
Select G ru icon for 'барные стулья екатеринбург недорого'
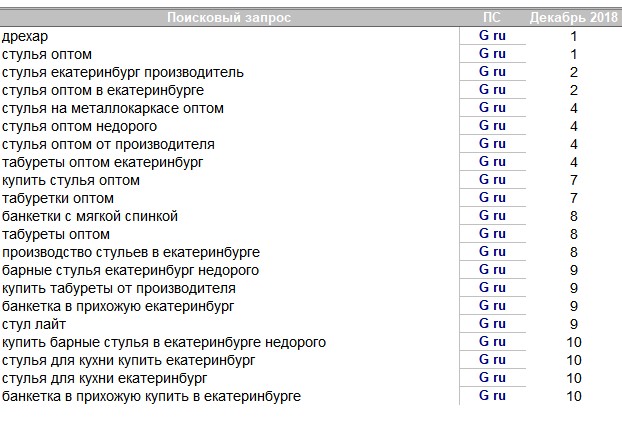click(492, 270)
